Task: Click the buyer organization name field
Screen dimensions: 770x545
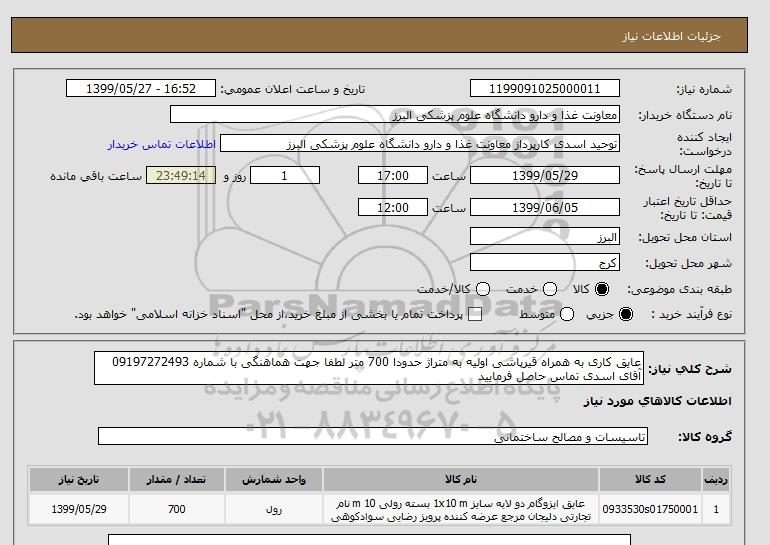Action: (395, 114)
